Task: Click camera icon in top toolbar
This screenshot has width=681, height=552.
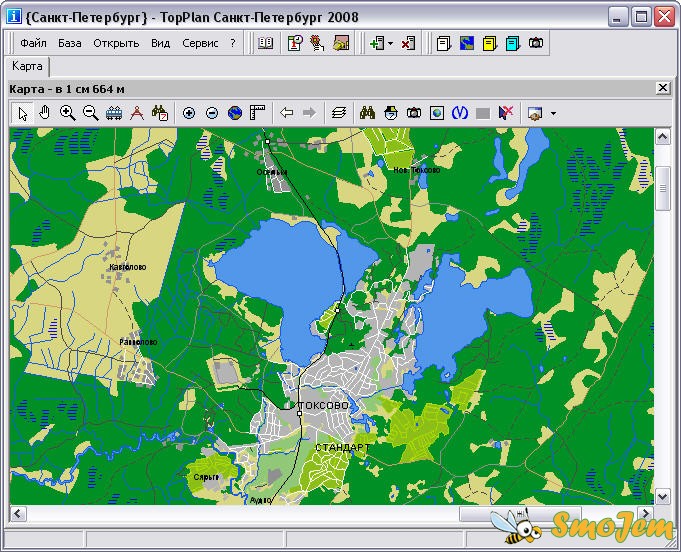Action: (x=536, y=43)
